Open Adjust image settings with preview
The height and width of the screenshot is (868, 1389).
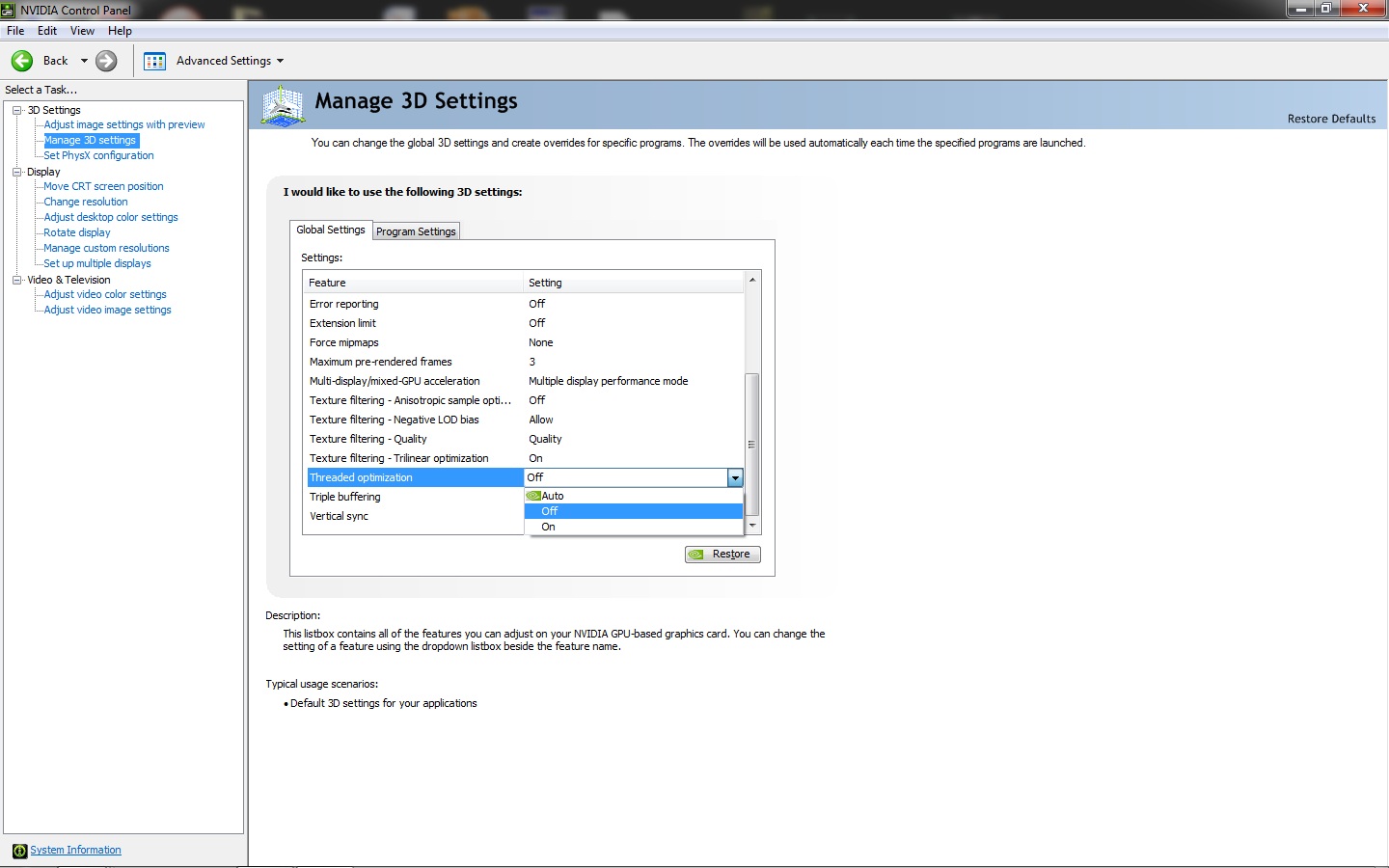point(124,124)
